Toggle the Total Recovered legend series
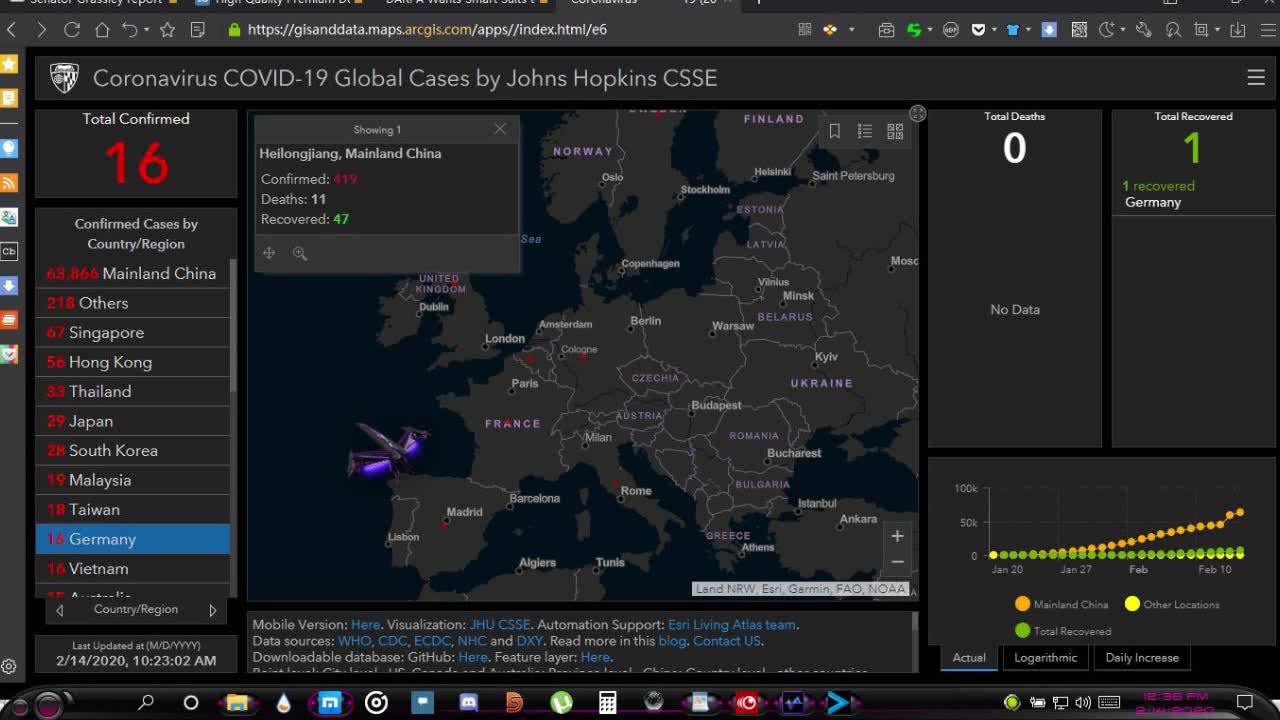 pos(1063,631)
